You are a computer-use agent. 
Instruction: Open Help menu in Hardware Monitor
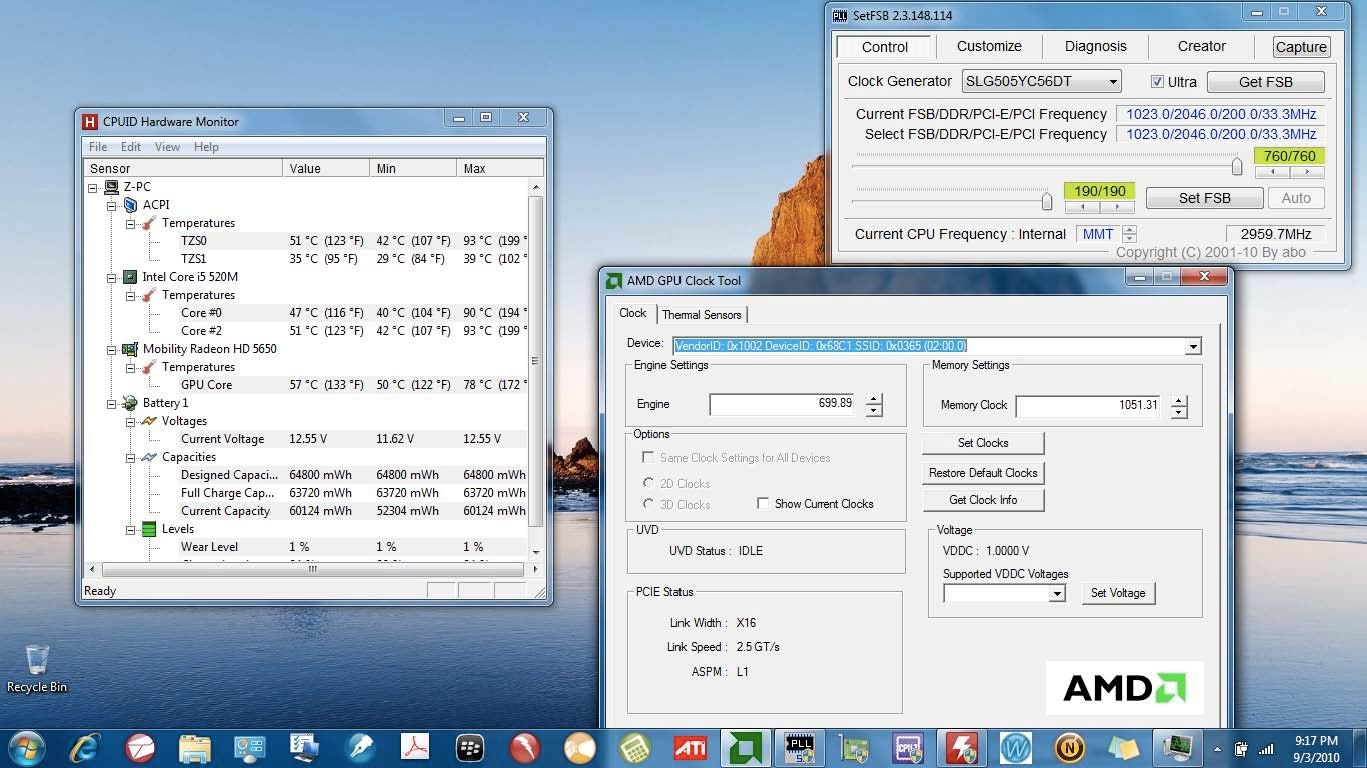click(206, 147)
